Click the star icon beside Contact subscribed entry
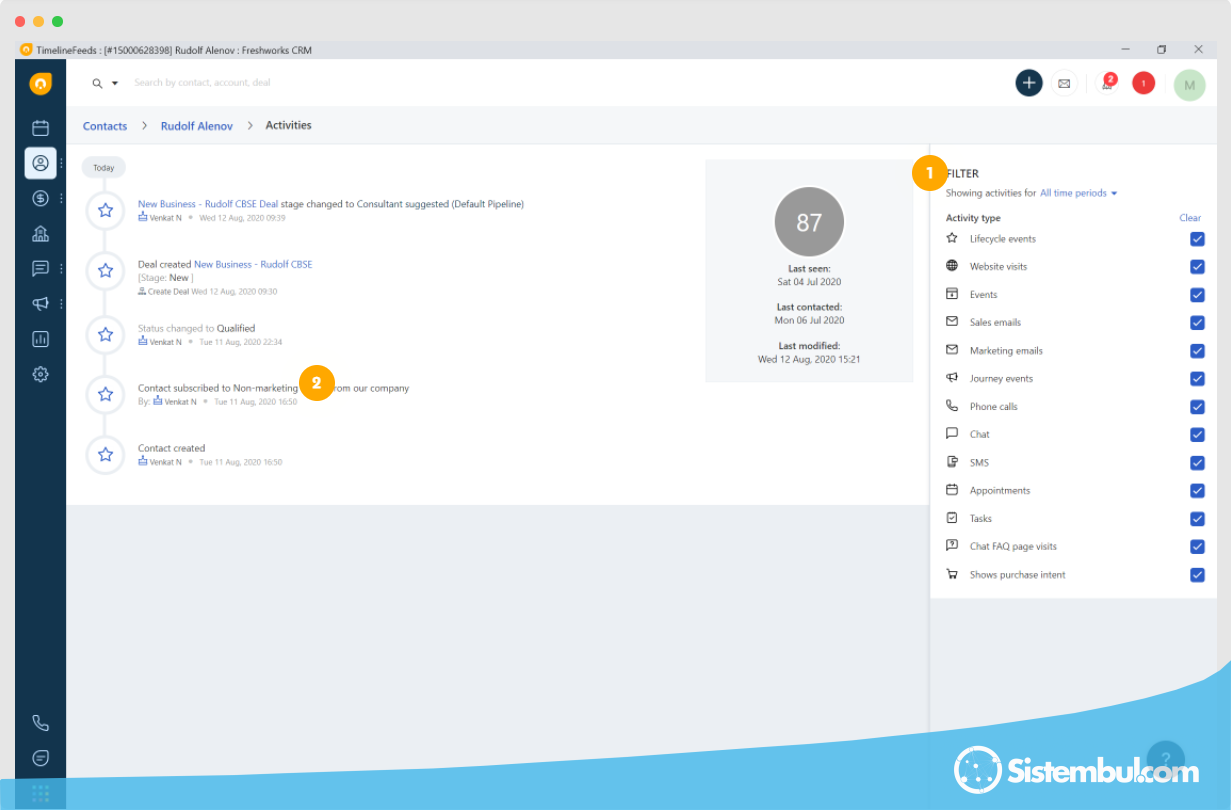Viewport: 1231px width, 810px height. 105,394
